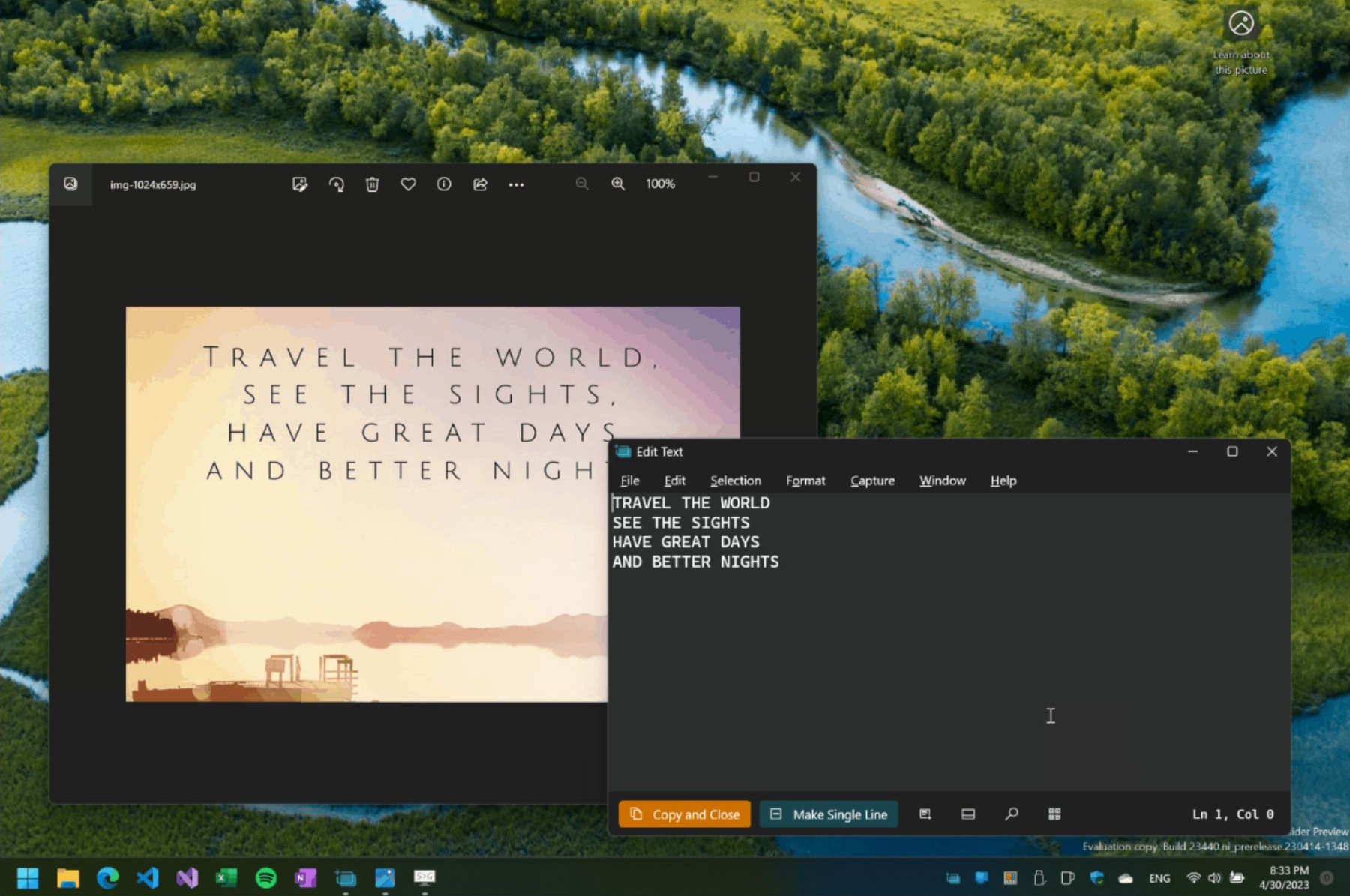Open the Format menu
Viewport: 1350px width, 896px height.
click(x=805, y=481)
